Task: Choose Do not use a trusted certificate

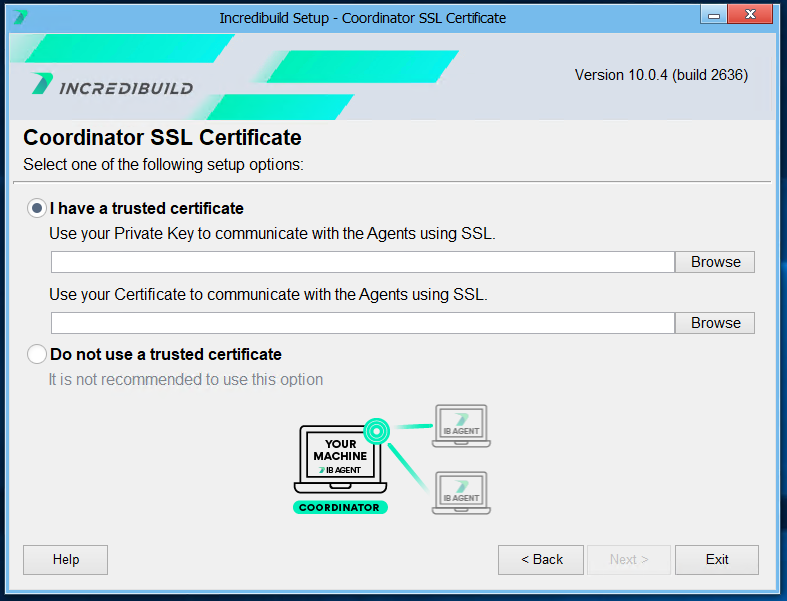Action: (37, 354)
